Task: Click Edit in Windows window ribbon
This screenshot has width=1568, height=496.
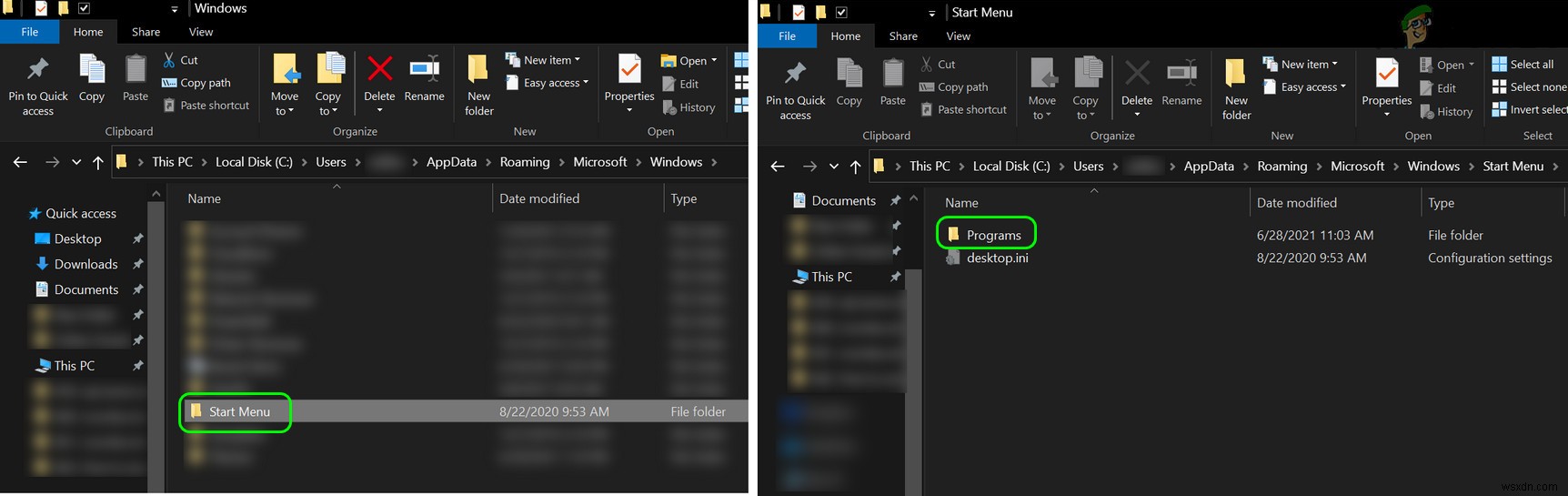Action: click(x=680, y=84)
